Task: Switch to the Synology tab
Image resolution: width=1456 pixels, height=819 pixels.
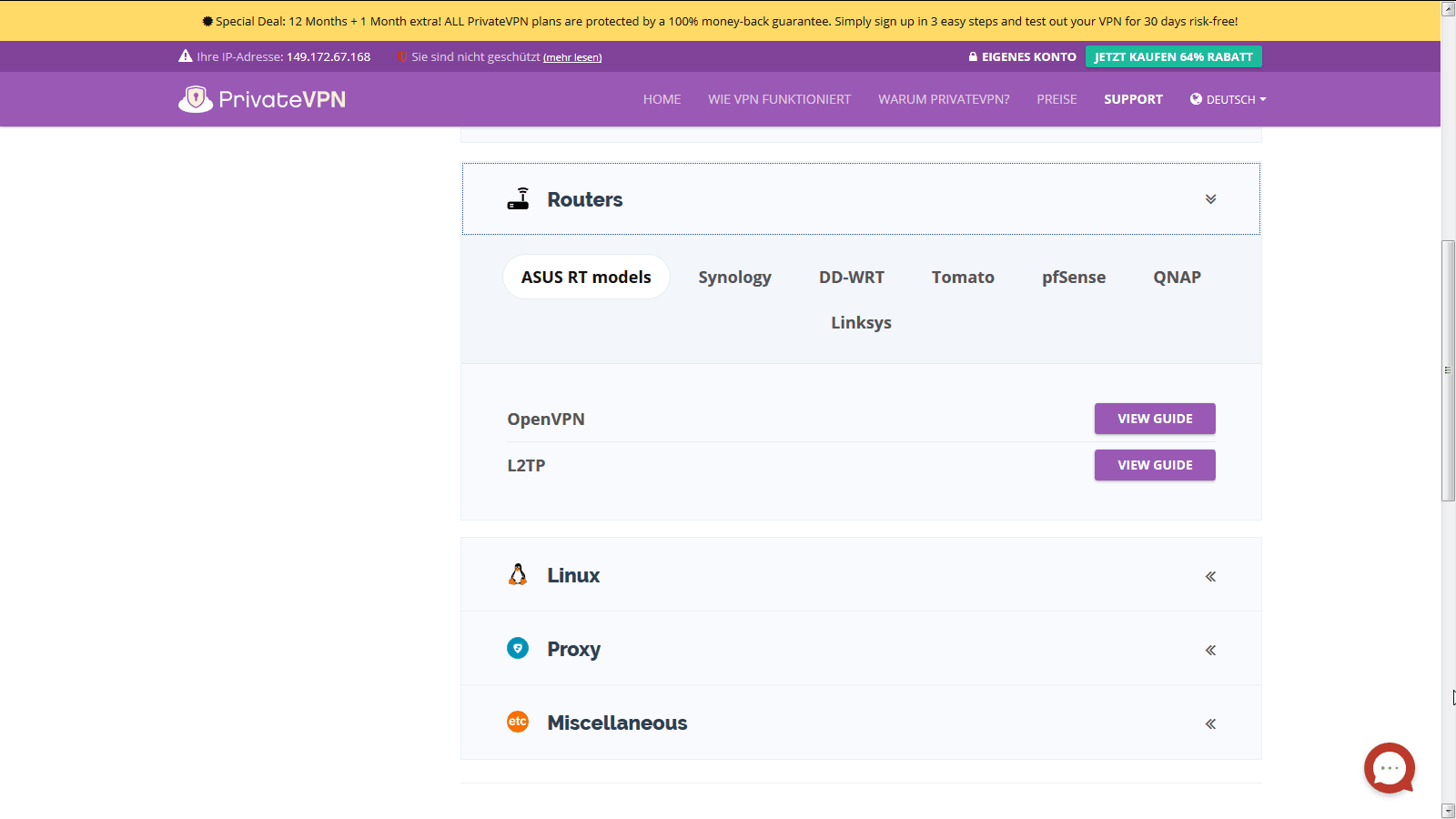Action: (734, 277)
